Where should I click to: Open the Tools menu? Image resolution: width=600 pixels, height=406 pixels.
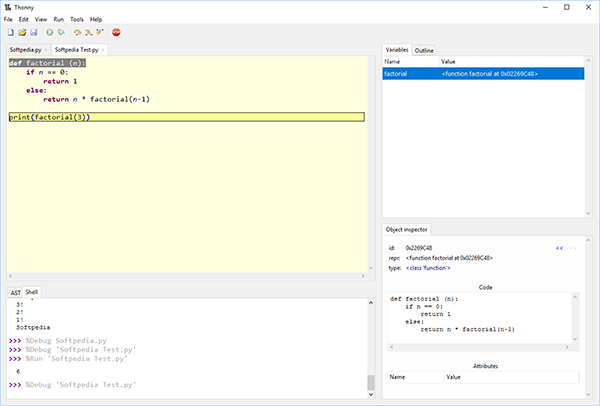(77, 19)
